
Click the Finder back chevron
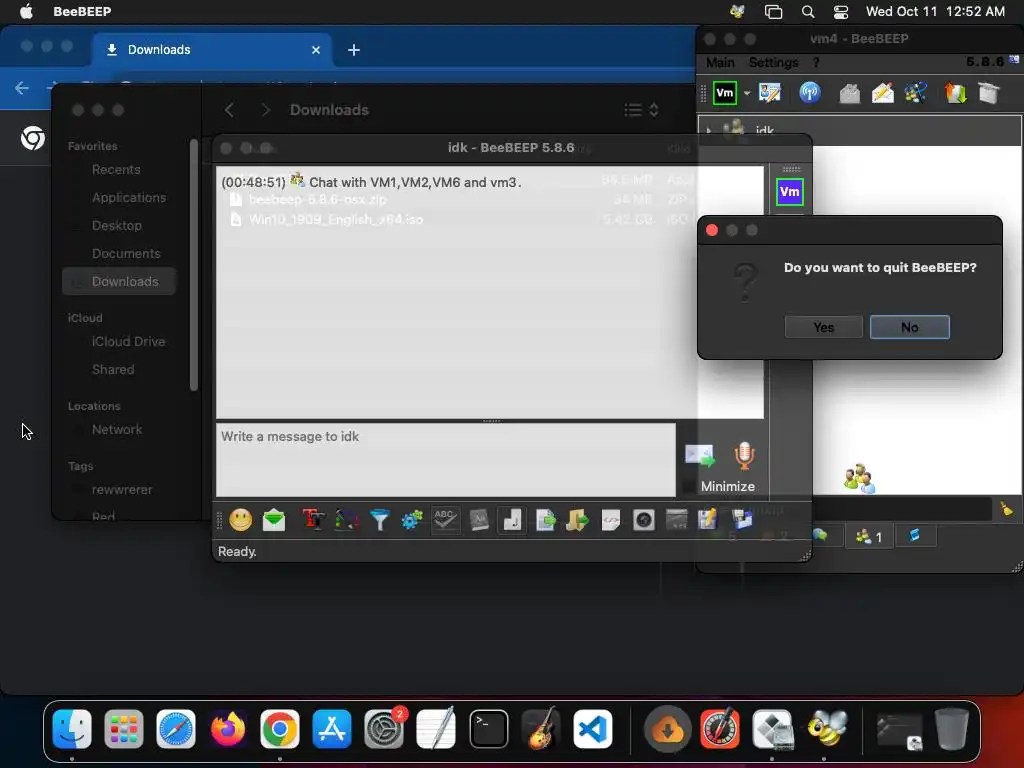[229, 110]
